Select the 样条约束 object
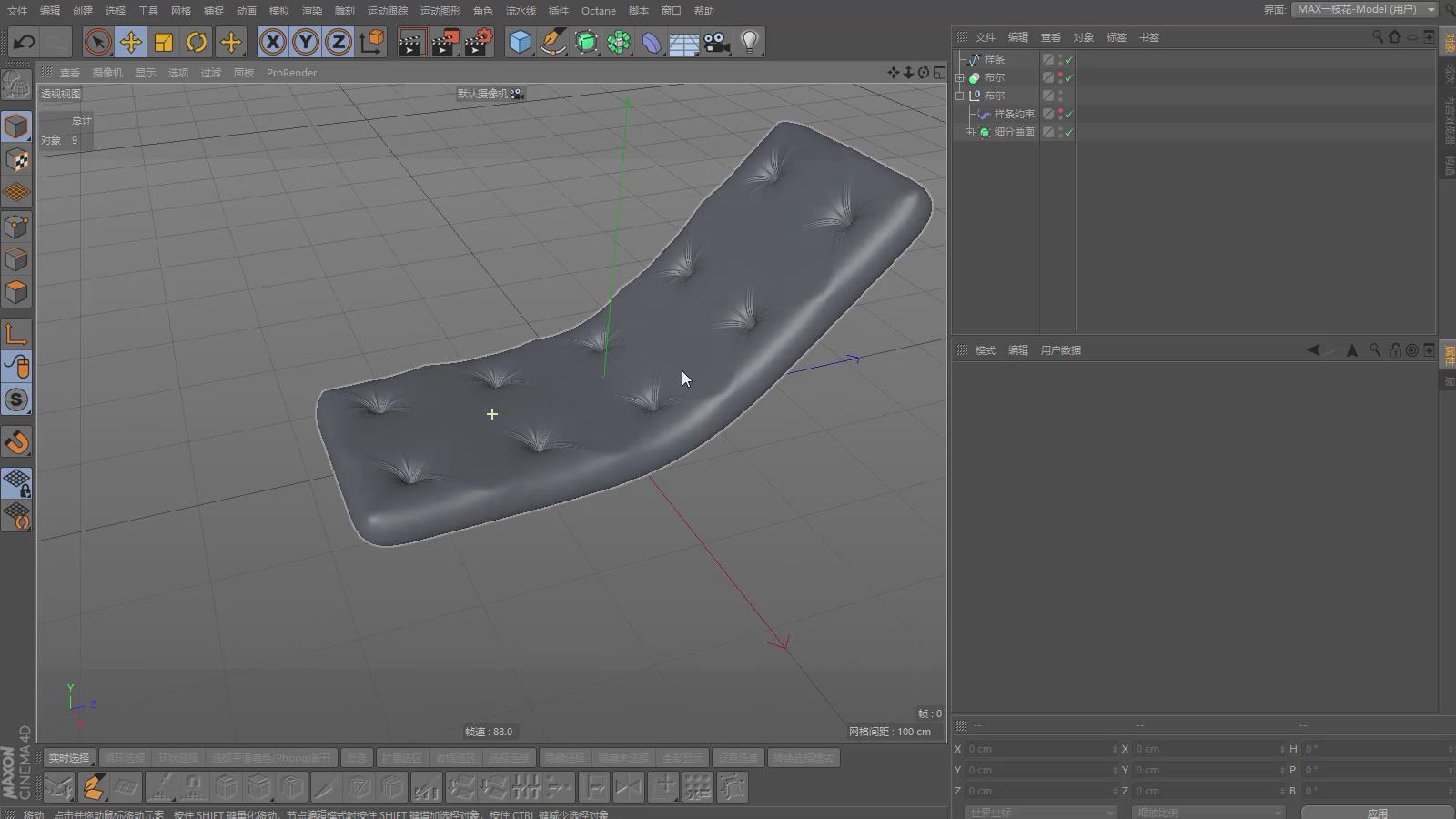 pyautogui.click(x=1015, y=114)
